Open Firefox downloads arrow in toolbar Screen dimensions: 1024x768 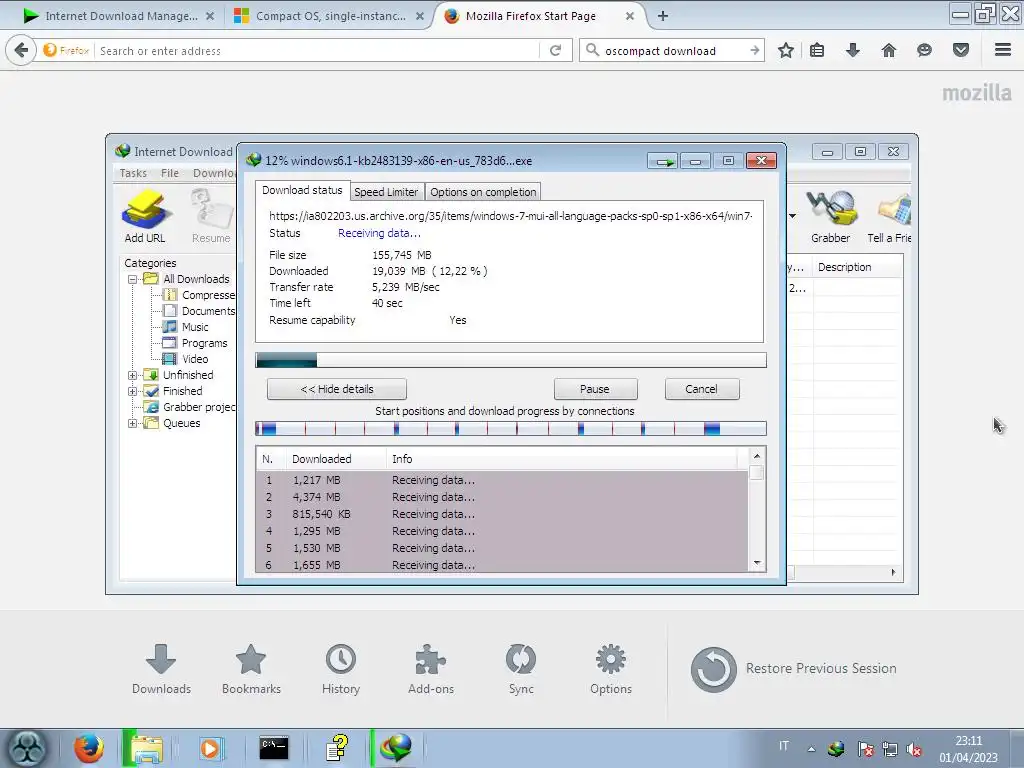pos(852,50)
